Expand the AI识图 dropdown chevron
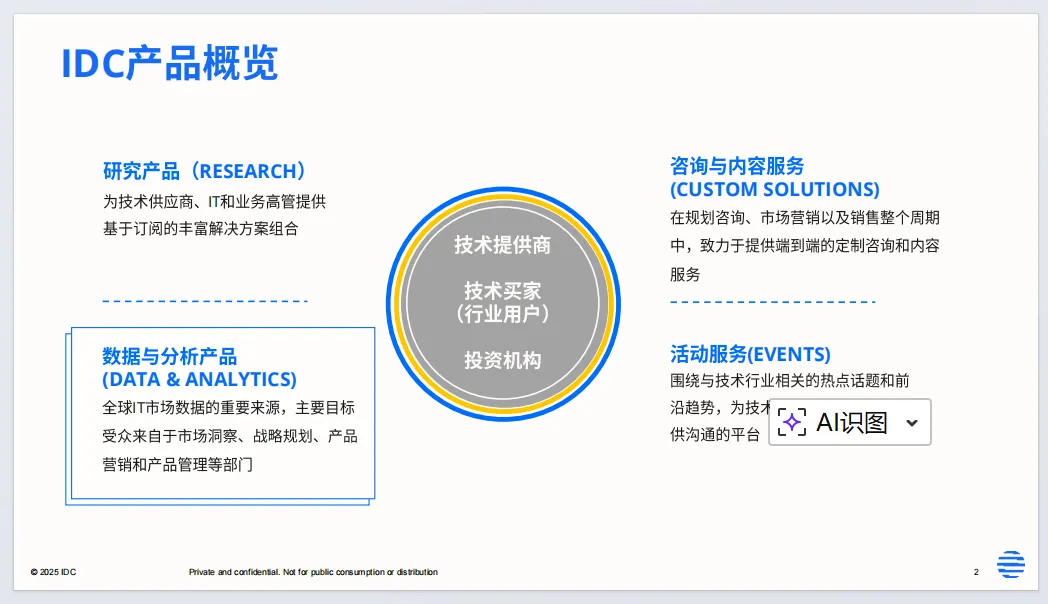Screen dimensions: 1048x604 click(912, 423)
